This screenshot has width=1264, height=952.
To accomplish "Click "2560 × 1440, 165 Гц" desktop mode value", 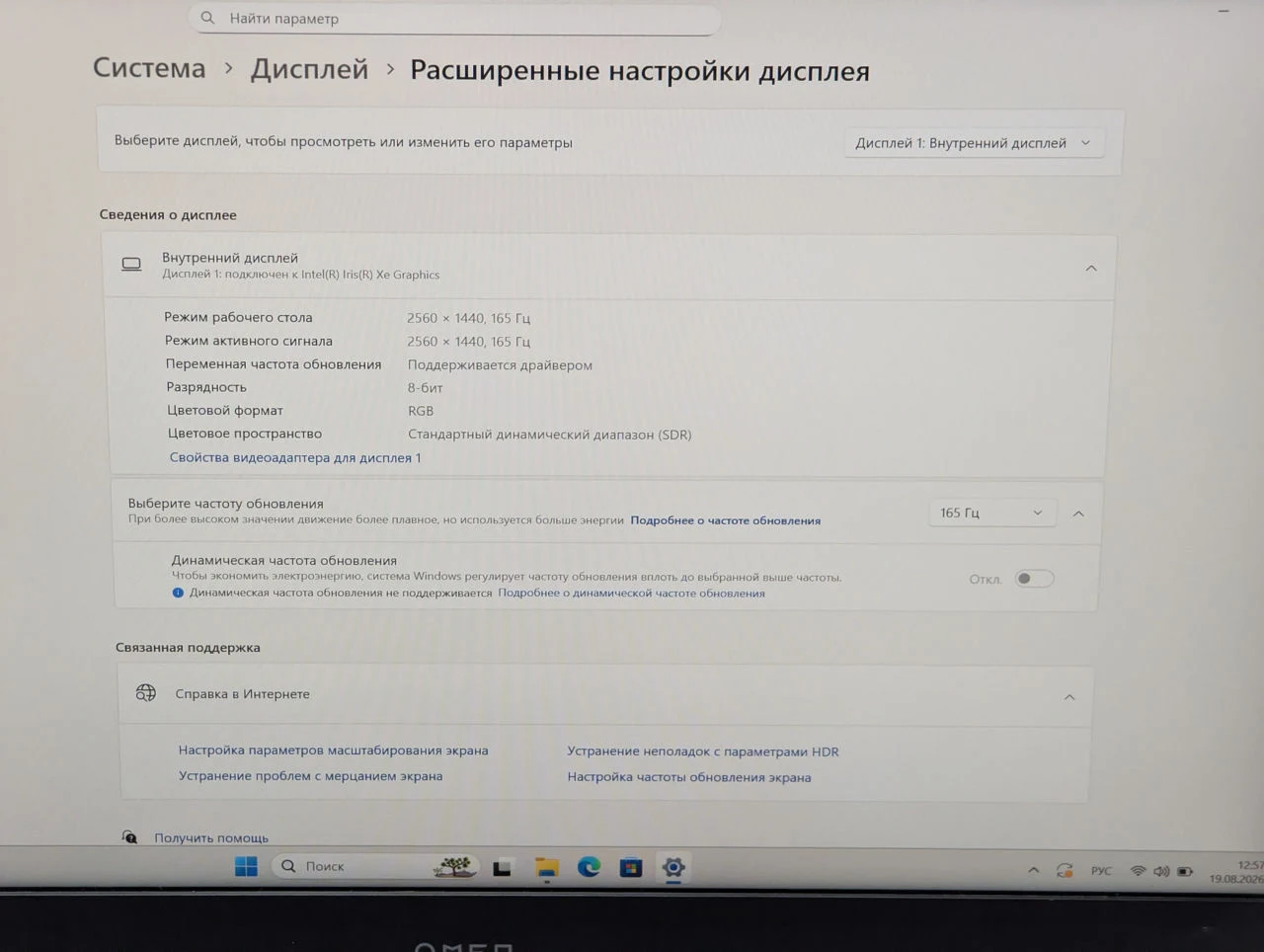I will click(468, 318).
